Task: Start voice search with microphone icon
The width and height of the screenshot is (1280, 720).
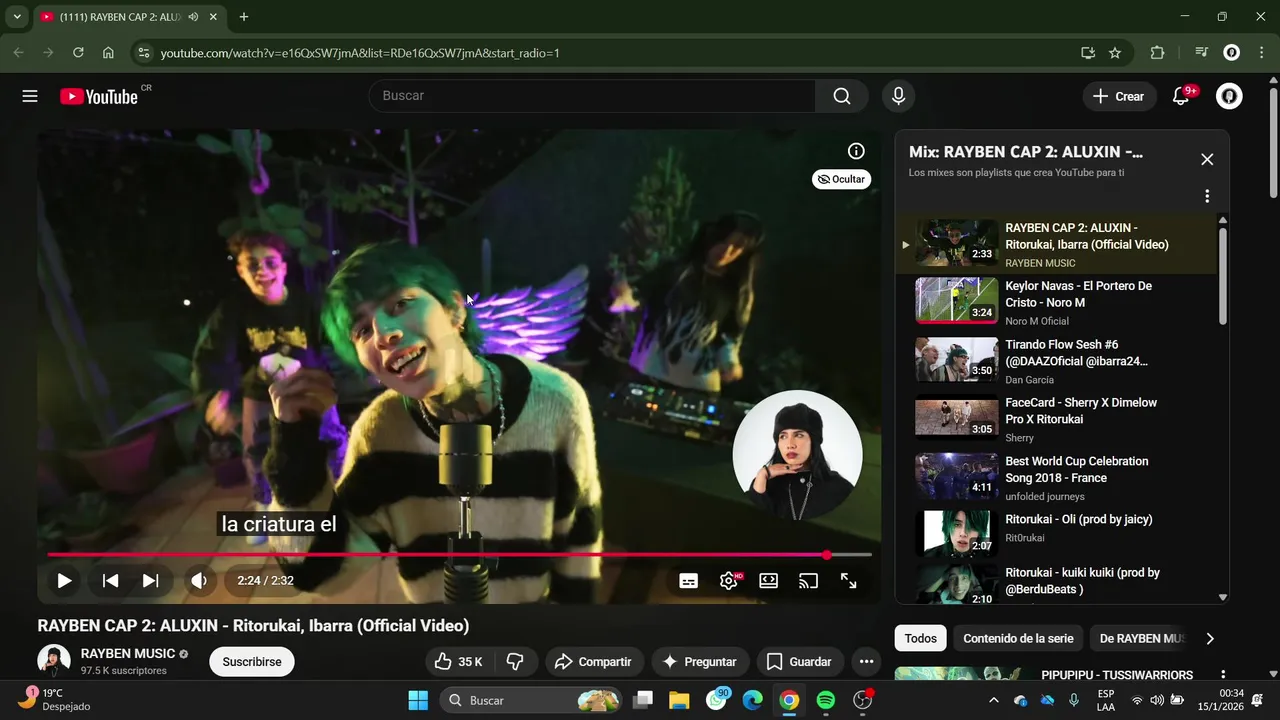Action: (898, 96)
